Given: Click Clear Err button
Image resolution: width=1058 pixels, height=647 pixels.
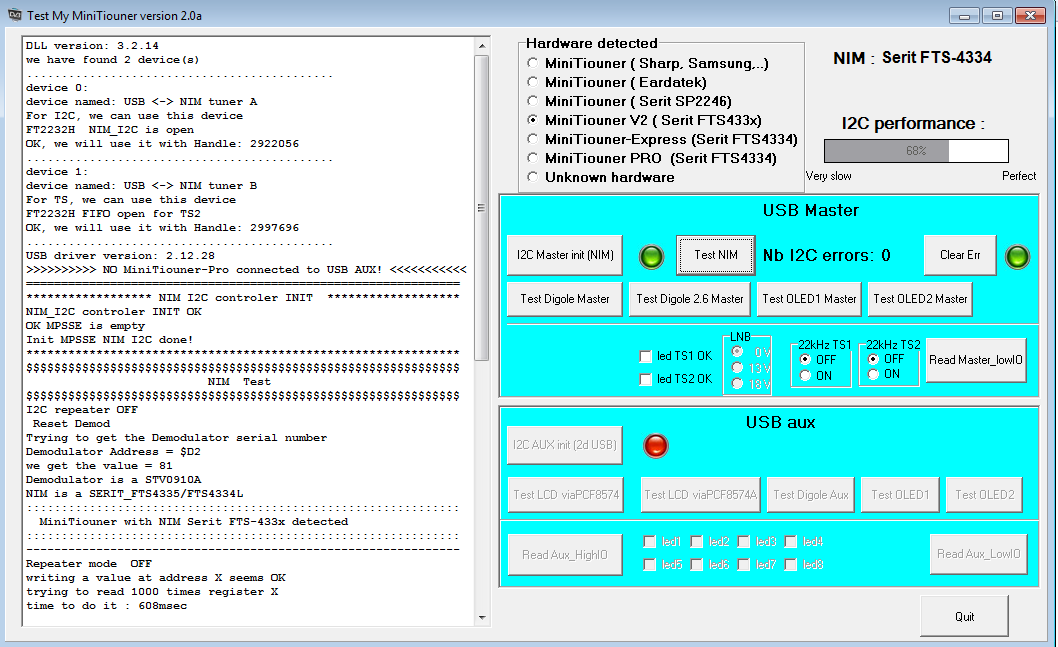Looking at the screenshot, I should pos(959,255).
